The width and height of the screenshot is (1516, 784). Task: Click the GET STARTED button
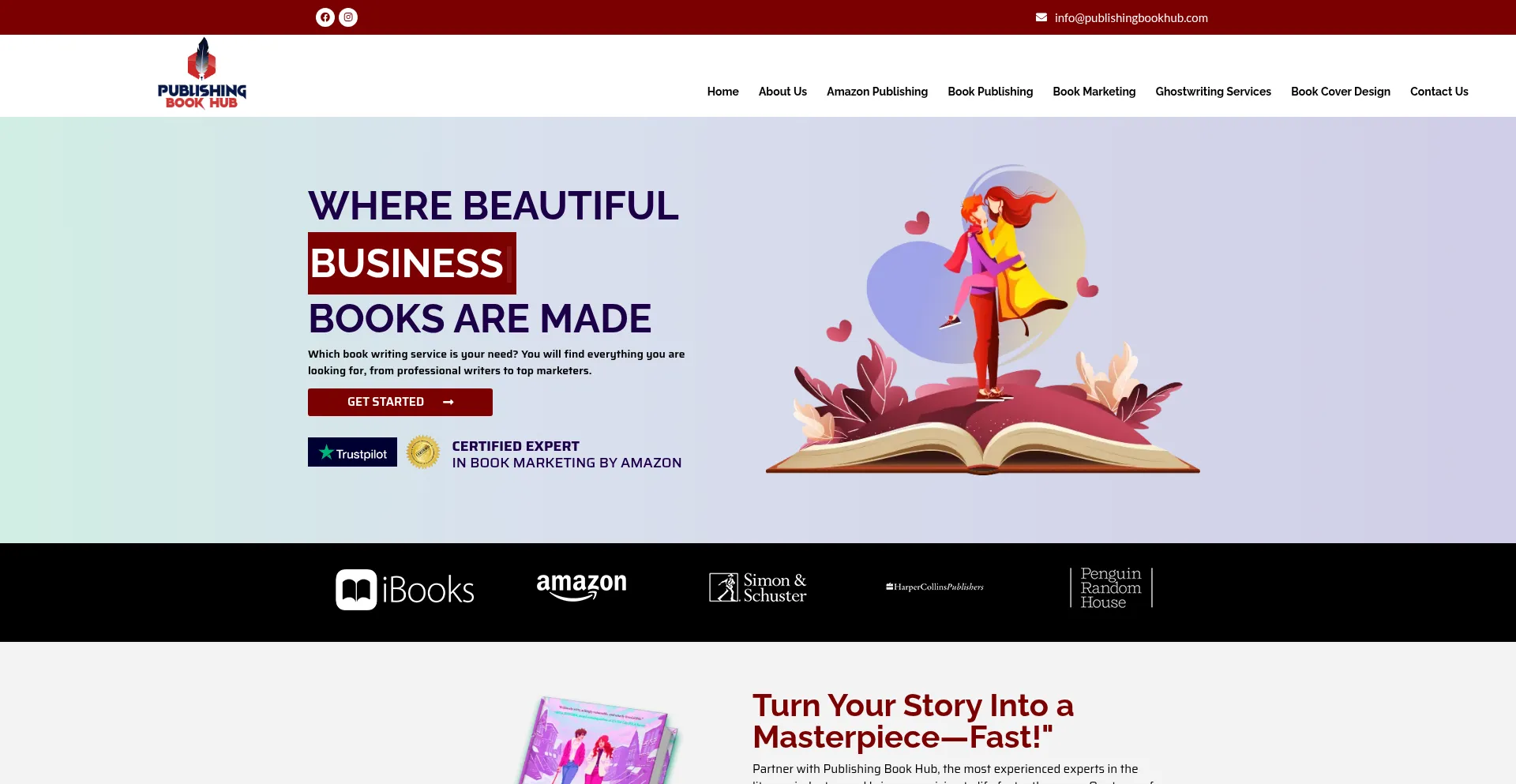click(400, 402)
